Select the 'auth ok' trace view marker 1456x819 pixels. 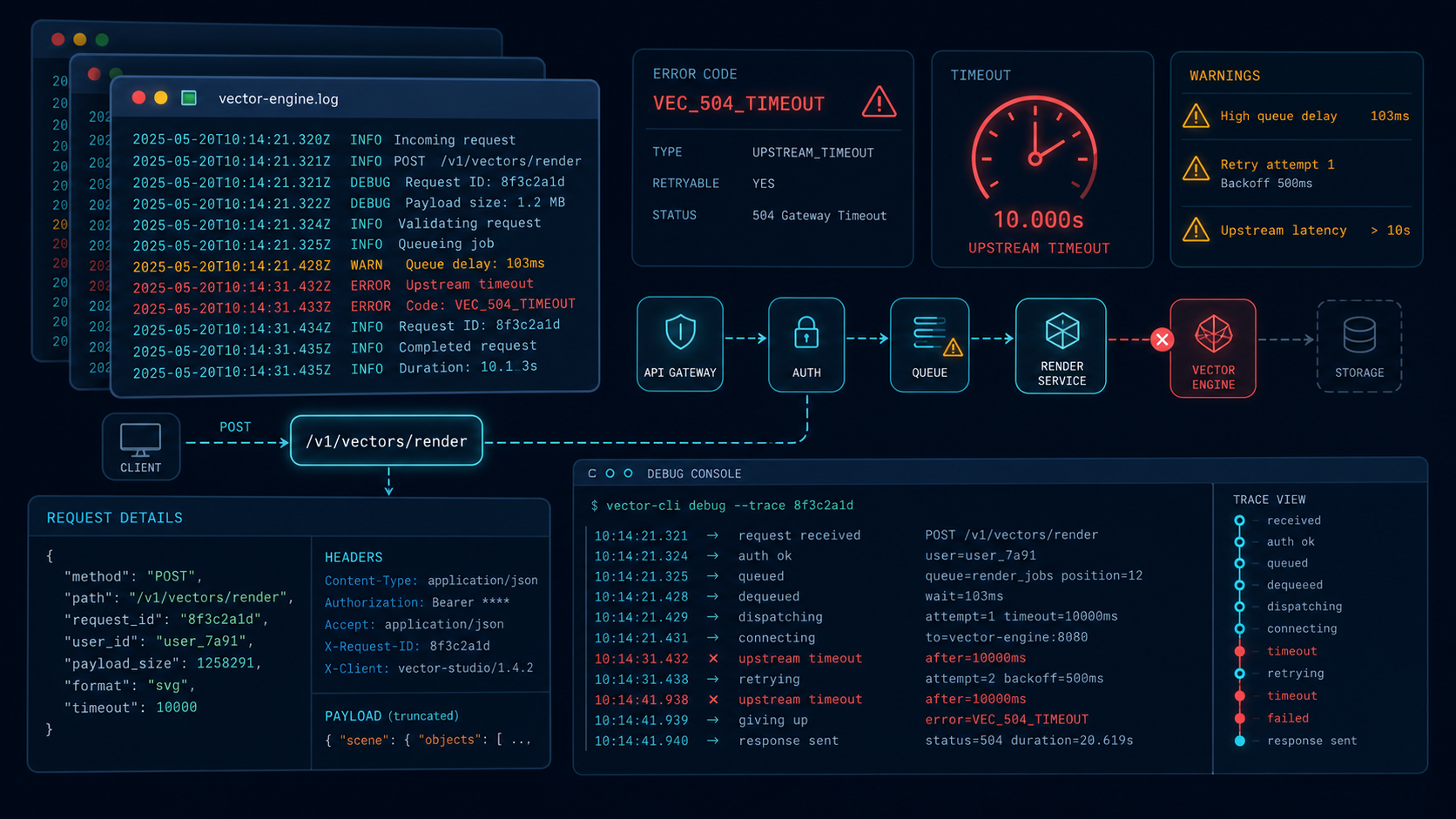click(x=1239, y=541)
